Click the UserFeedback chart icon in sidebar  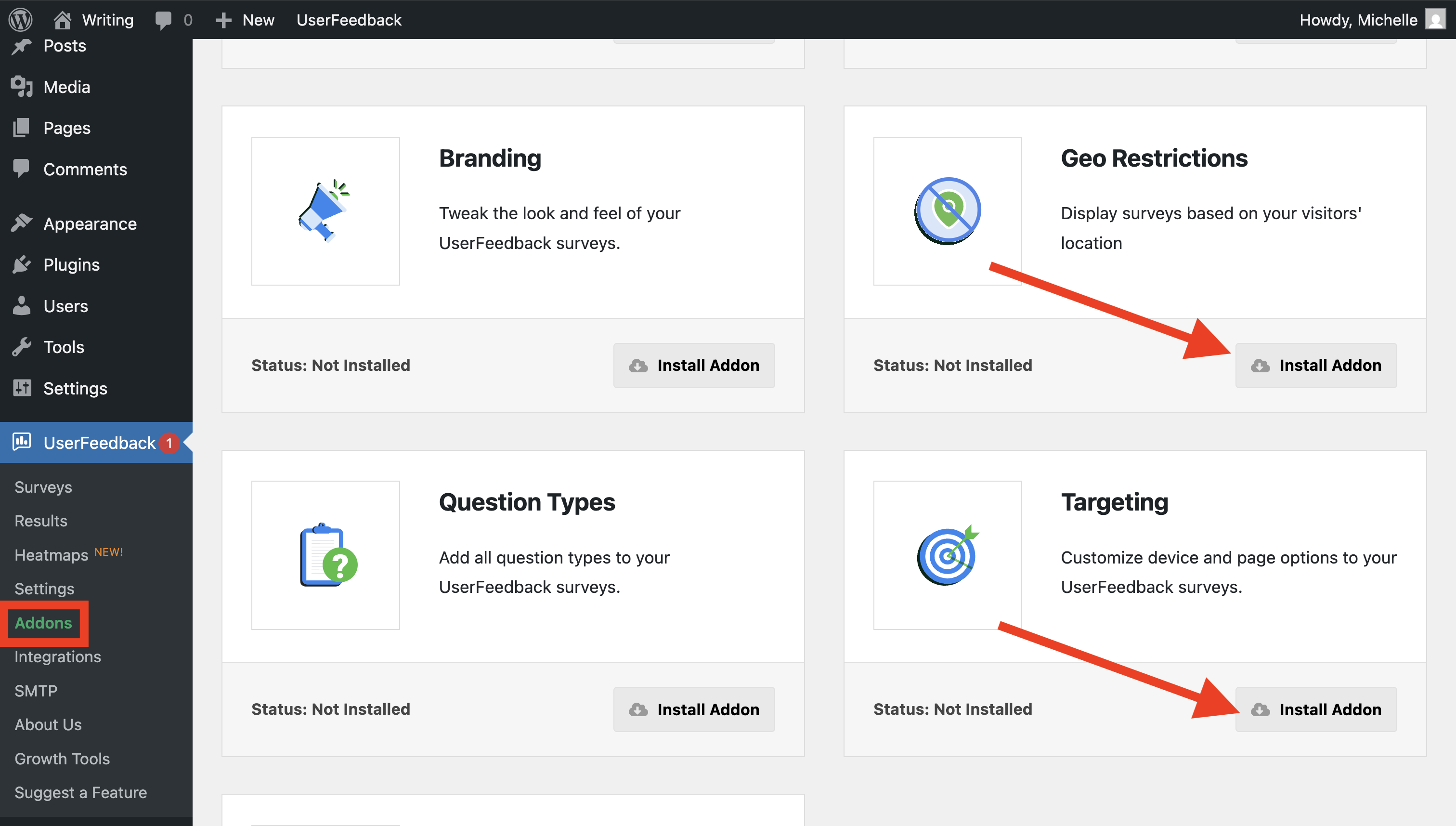22,442
